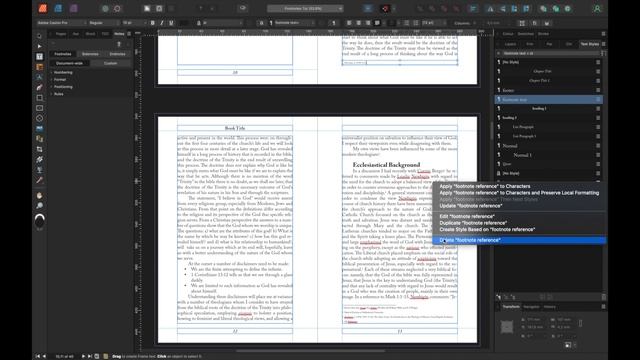640x360 pixels.
Task: Select the Rectangle shape tool
Action: tap(39, 98)
